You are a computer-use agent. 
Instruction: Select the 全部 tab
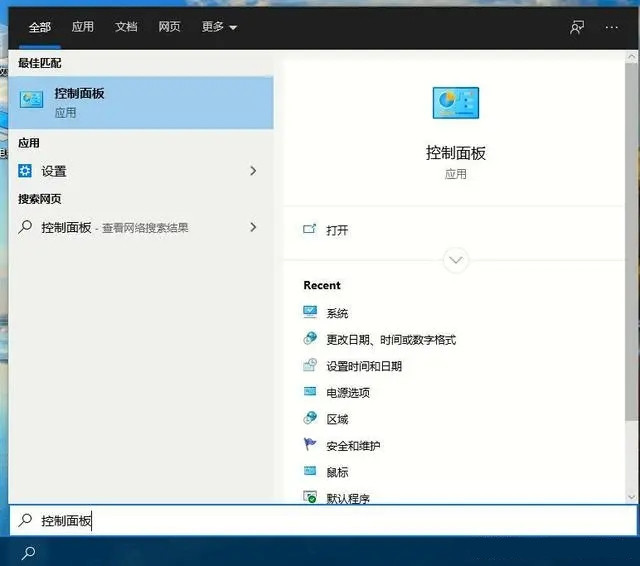(40, 27)
